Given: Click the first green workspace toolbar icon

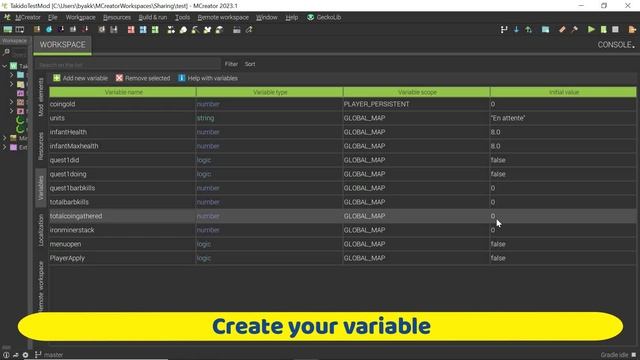Looking at the screenshot, I should (8, 29).
